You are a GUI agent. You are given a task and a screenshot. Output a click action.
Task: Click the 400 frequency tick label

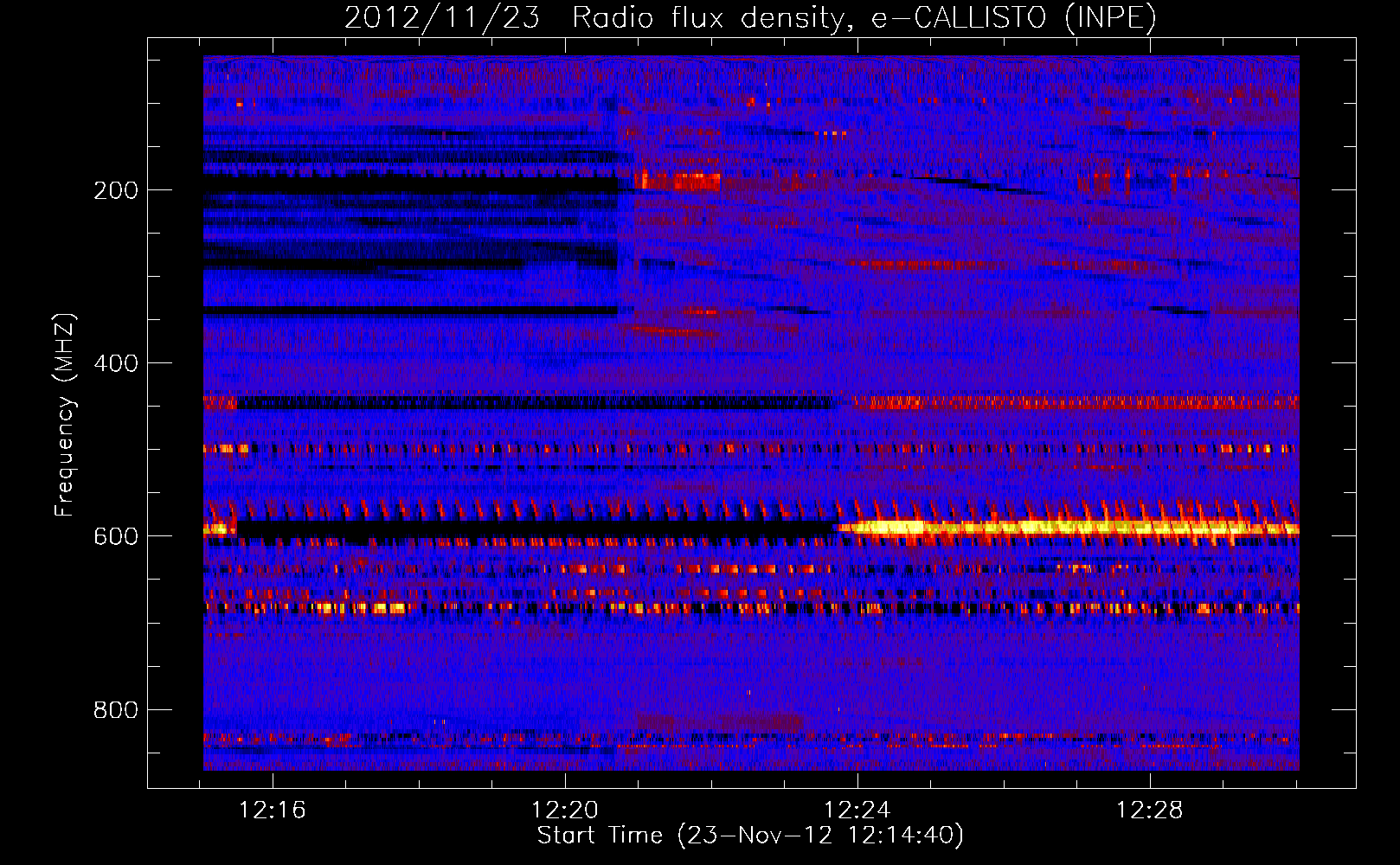coord(116,363)
